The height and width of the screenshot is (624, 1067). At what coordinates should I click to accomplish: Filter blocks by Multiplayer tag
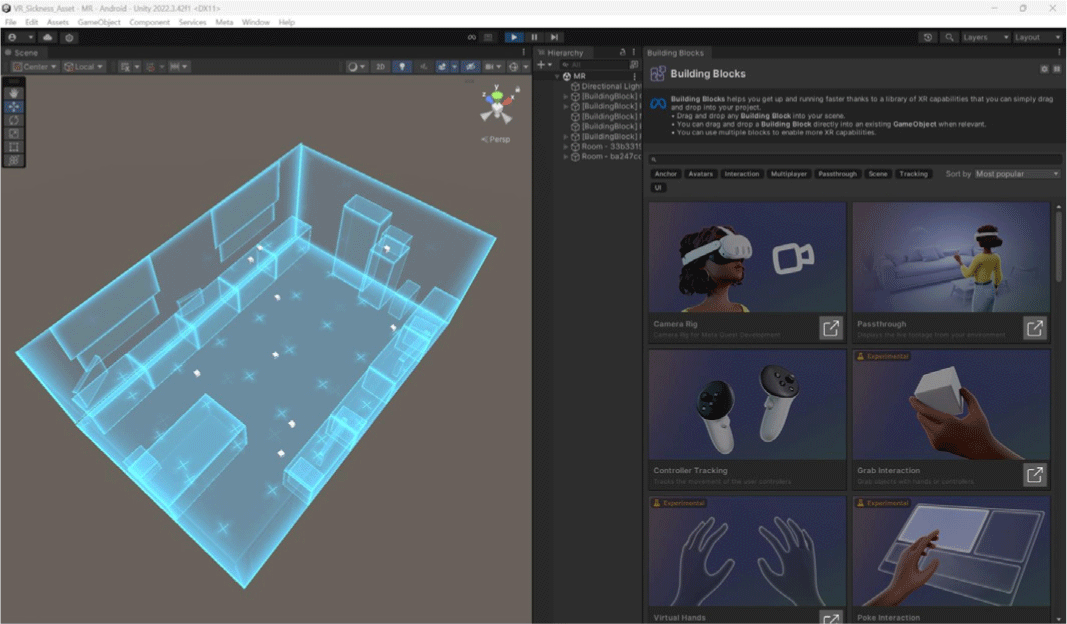coord(789,174)
